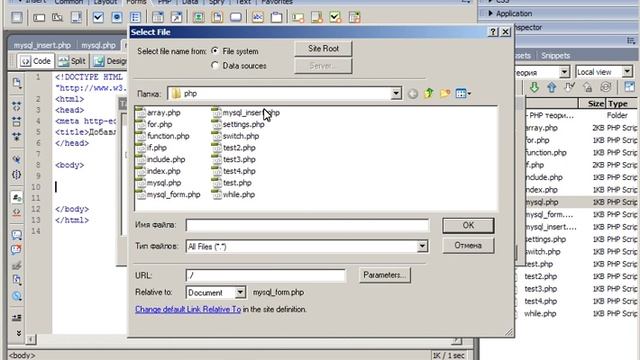Insert a File Field from the Forms toolbar
Viewport: 640px width, 360px height.
(x=217, y=18)
